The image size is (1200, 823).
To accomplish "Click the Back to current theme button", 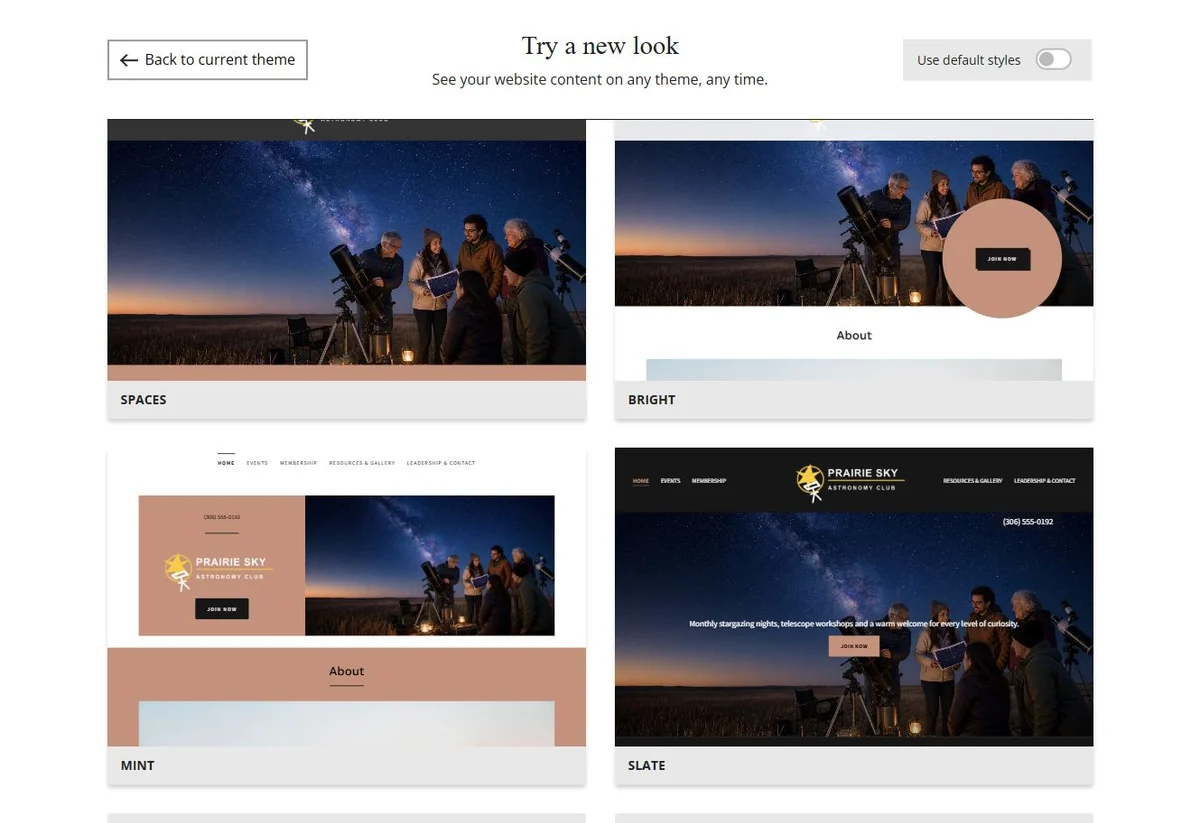I will [207, 60].
